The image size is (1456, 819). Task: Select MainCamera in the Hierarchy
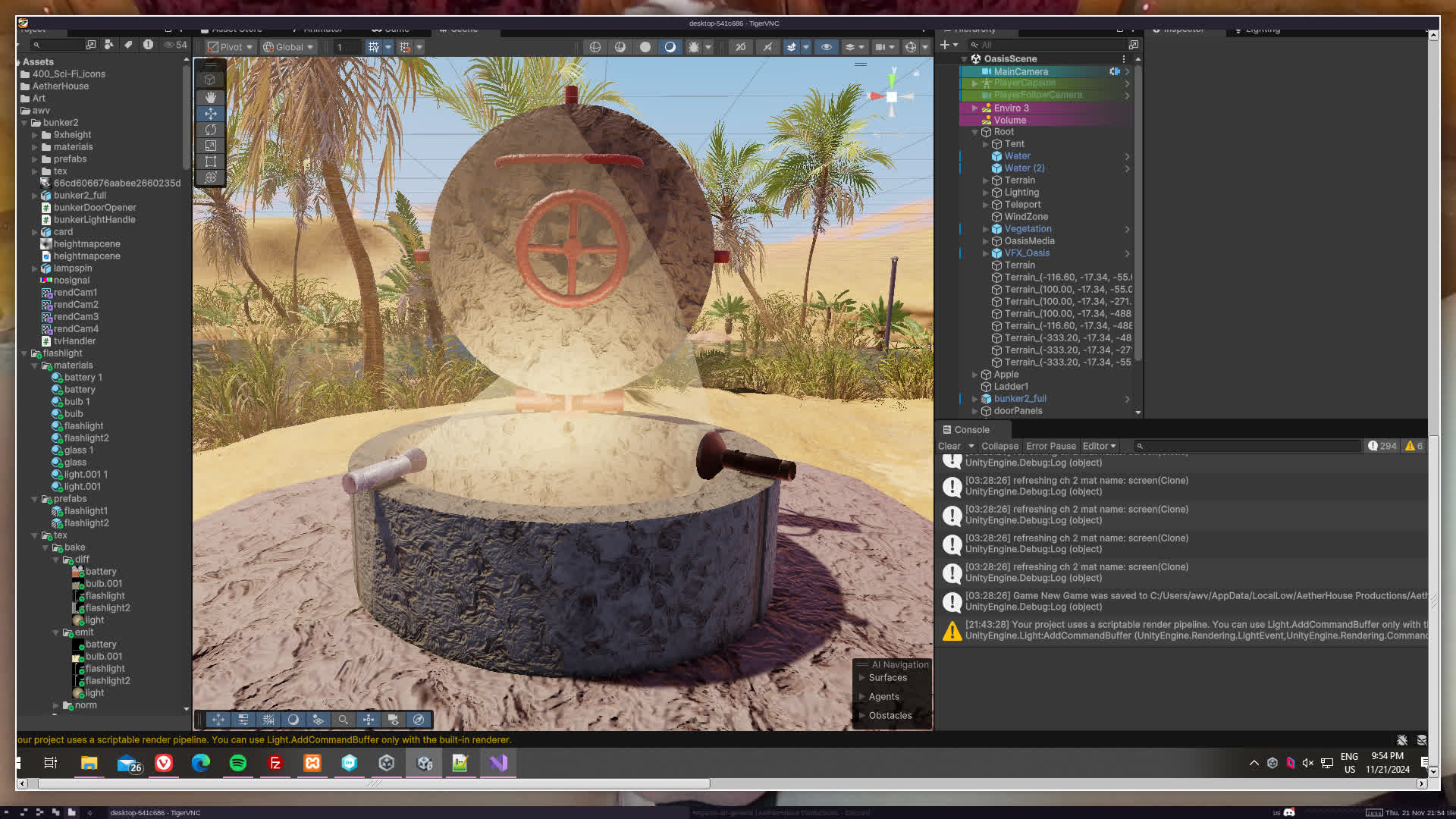[x=1021, y=71]
